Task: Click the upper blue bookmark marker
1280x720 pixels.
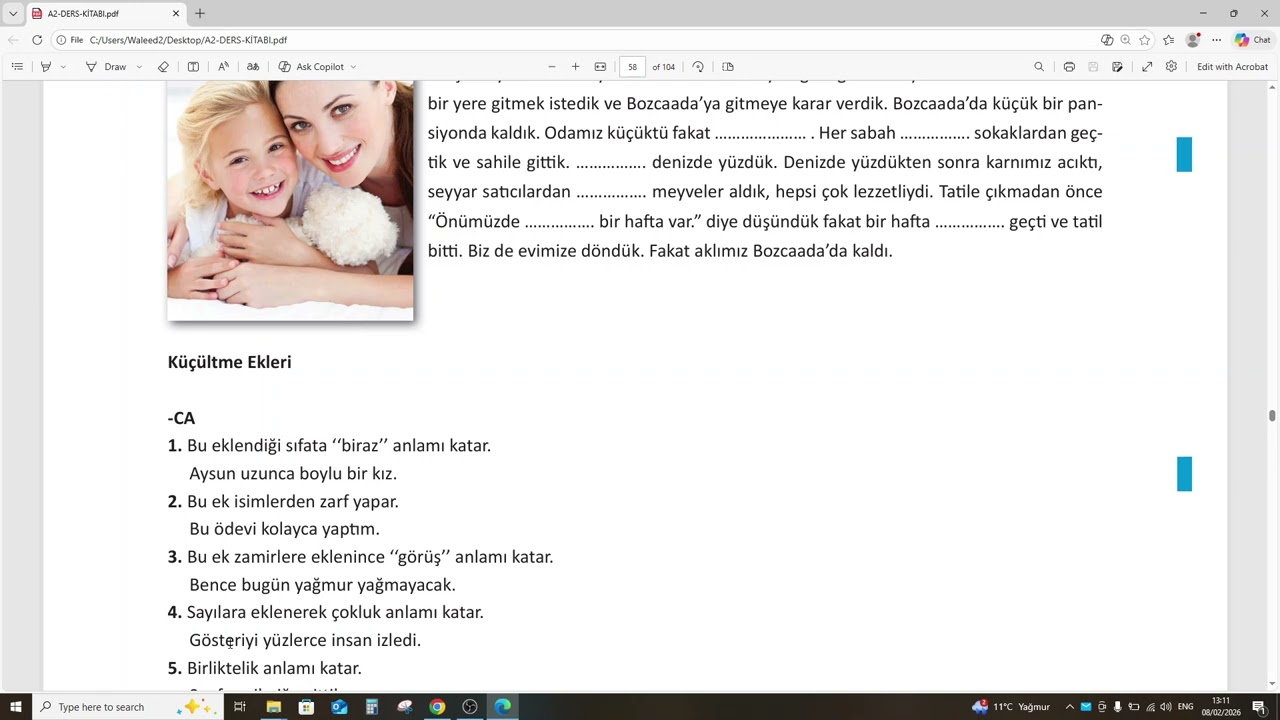Action: [1184, 154]
